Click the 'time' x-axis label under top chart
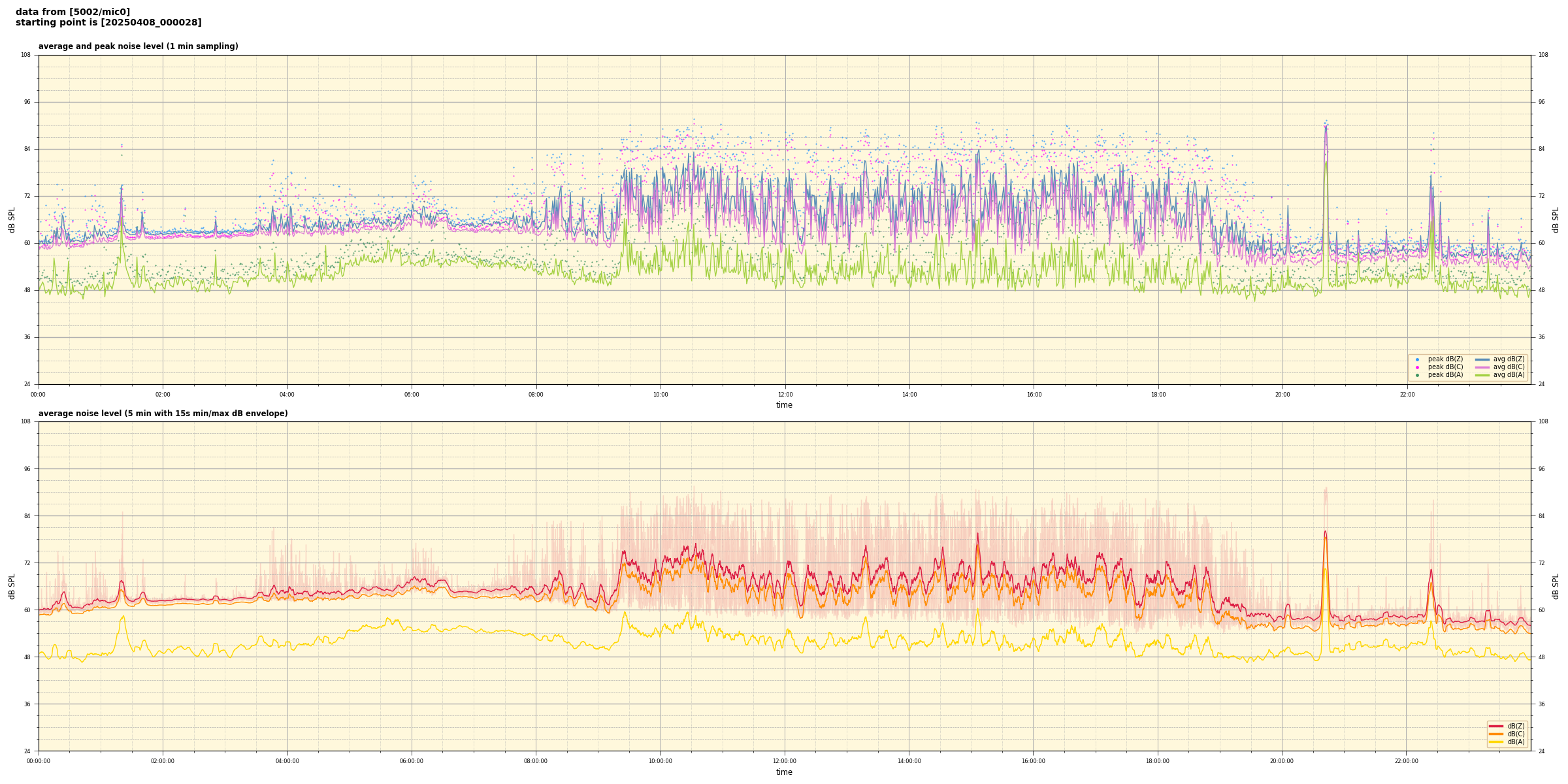The height and width of the screenshot is (784, 1568). tap(784, 405)
